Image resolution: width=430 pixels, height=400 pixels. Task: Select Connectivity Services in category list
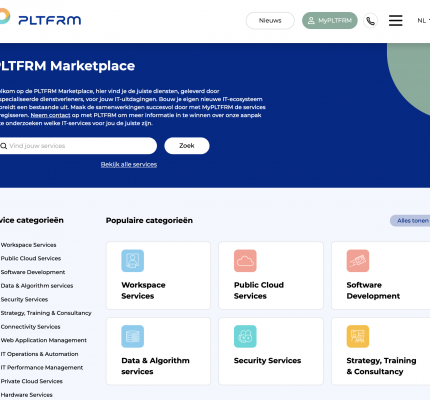(30, 327)
